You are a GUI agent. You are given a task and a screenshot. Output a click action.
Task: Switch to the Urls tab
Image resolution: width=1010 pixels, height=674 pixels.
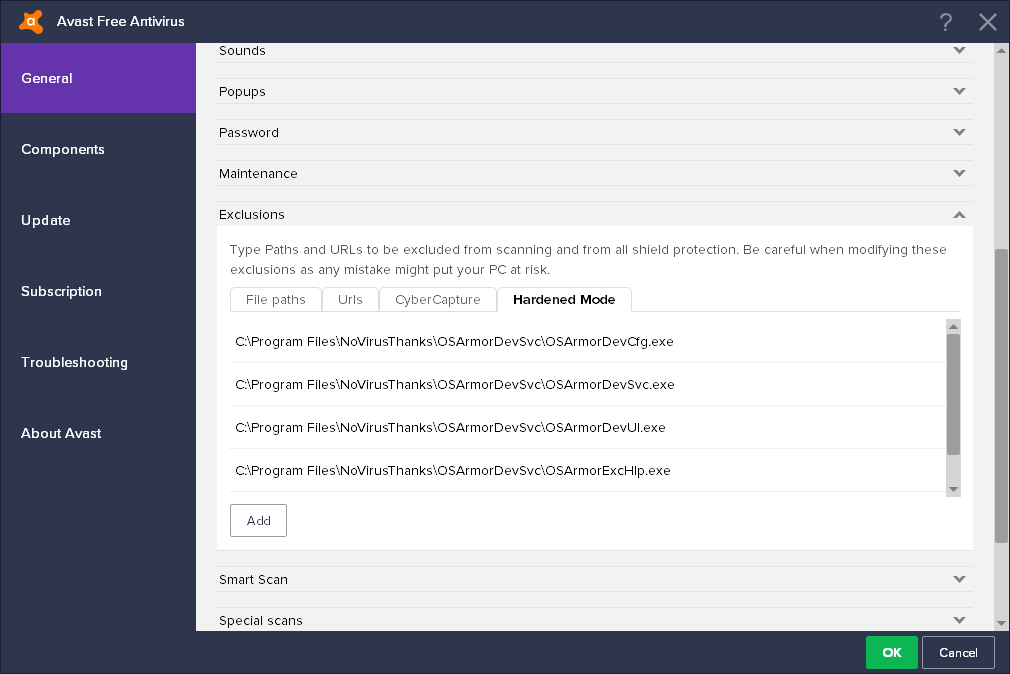click(x=350, y=300)
